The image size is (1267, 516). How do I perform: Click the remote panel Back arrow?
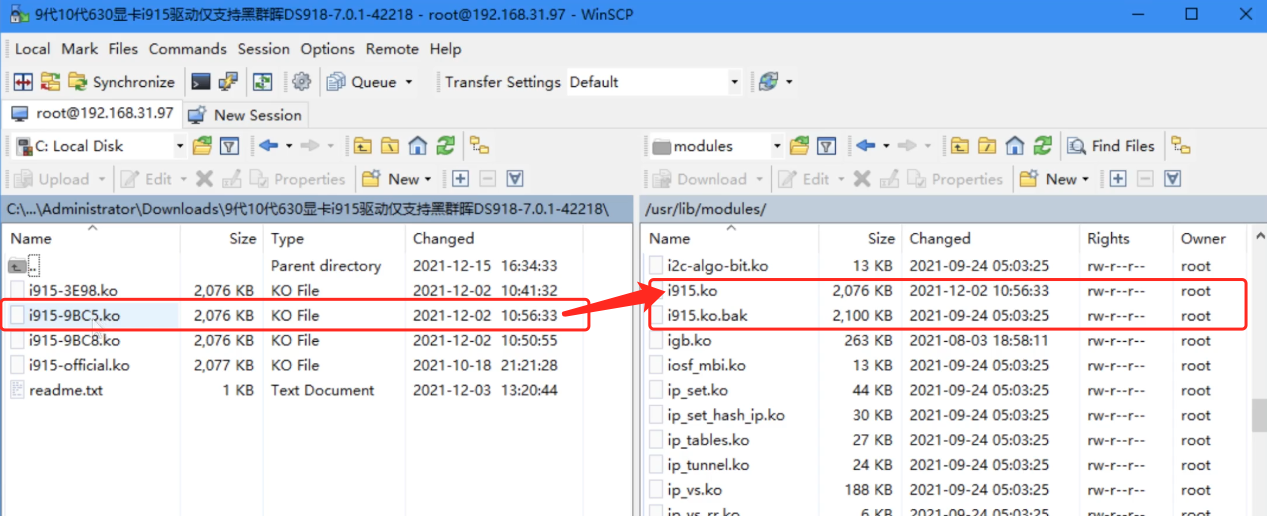pos(866,146)
